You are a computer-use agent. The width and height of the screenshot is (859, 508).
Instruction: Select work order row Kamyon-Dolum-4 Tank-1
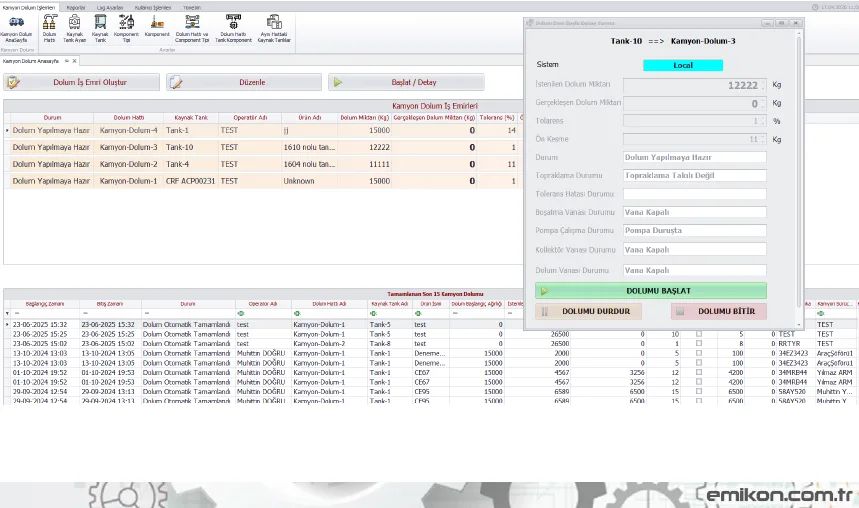(263, 130)
